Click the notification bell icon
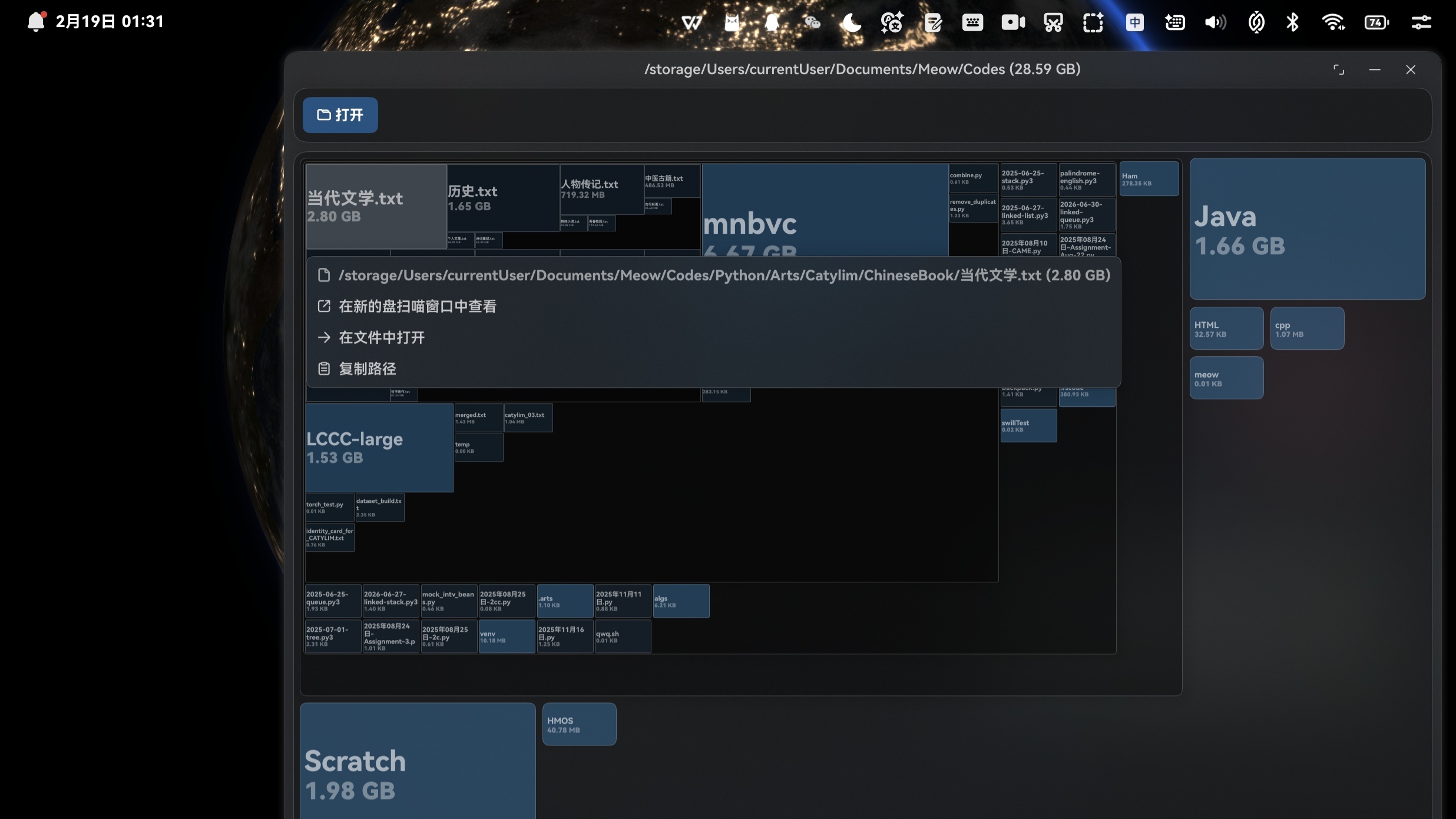Screen dimensions: 1456x819 click(x=36, y=22)
